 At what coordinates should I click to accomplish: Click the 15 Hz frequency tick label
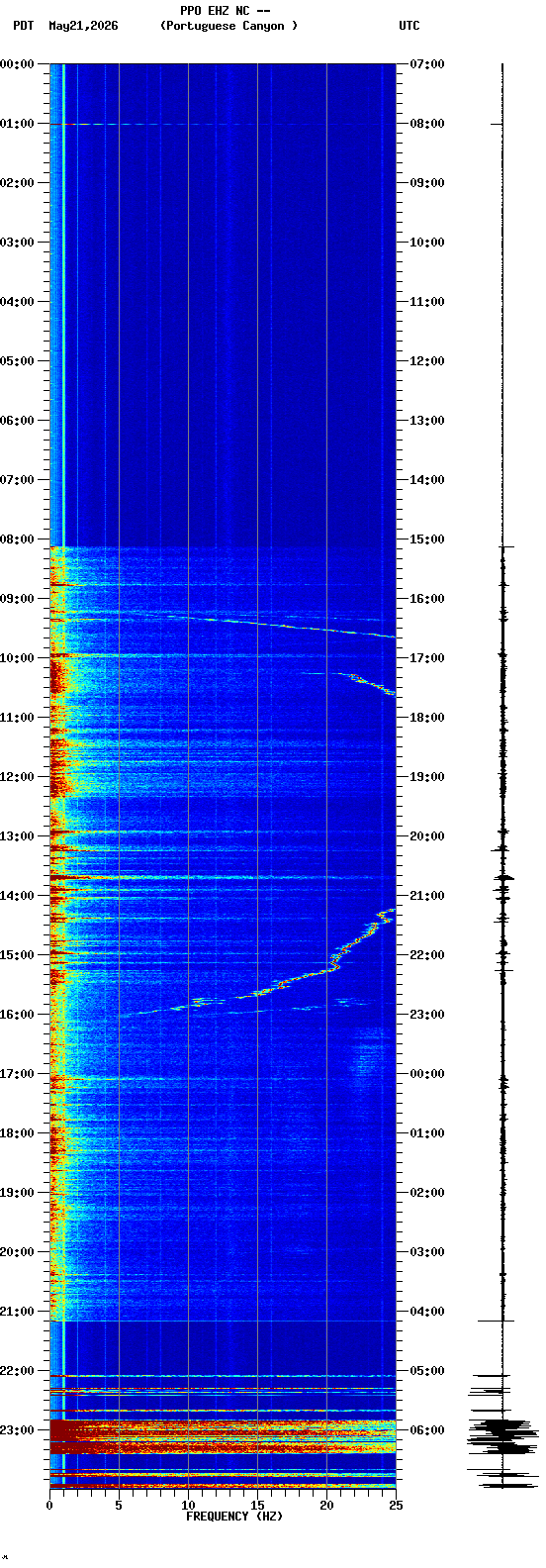[x=257, y=1506]
